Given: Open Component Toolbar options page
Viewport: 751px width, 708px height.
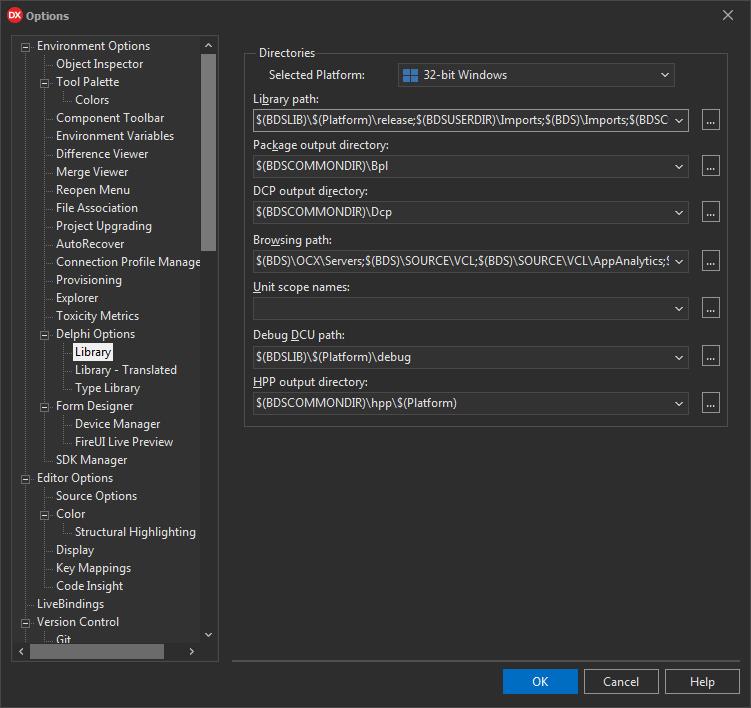Looking at the screenshot, I should coord(110,118).
